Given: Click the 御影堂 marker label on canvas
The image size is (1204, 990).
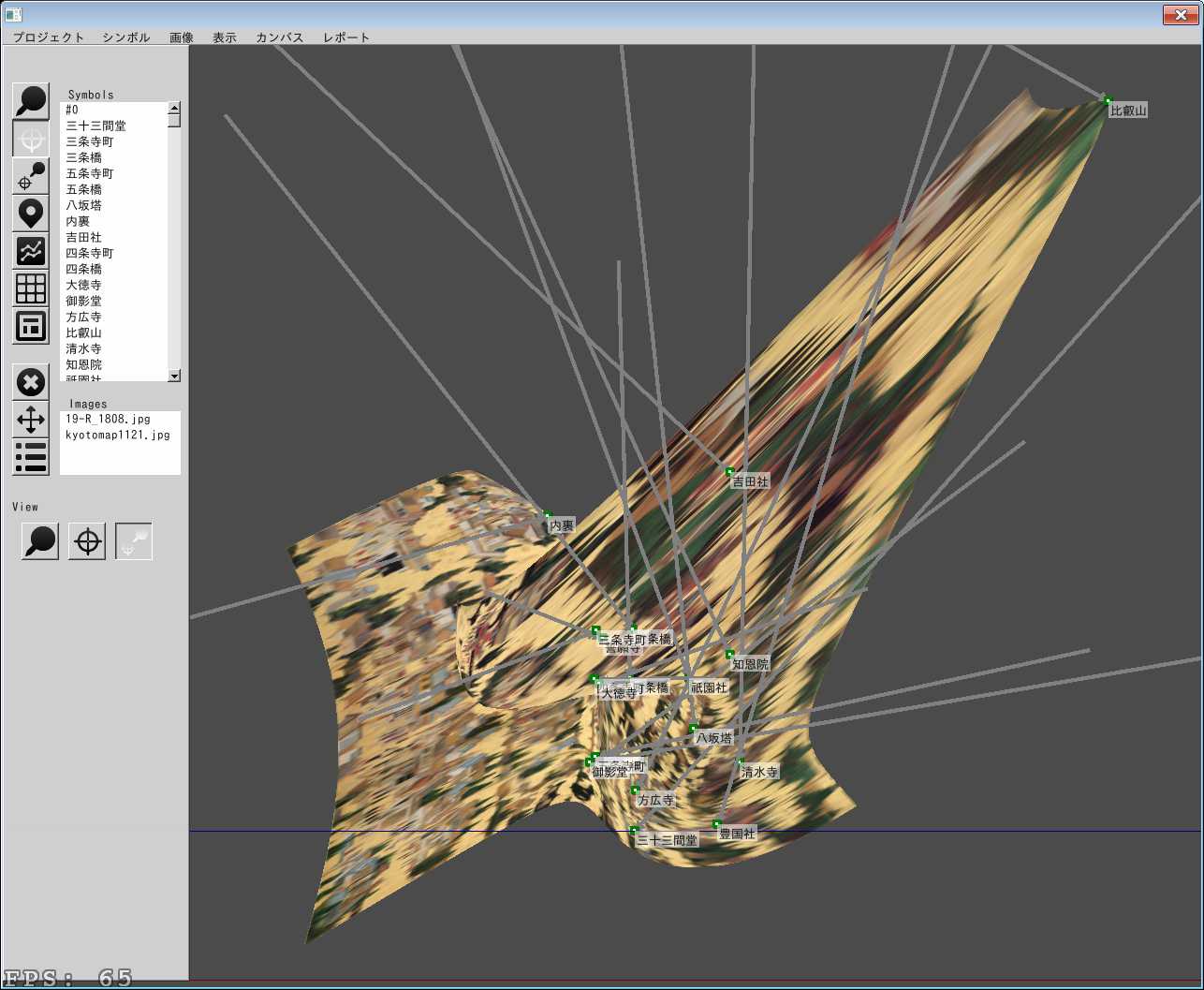Looking at the screenshot, I should point(610,772).
